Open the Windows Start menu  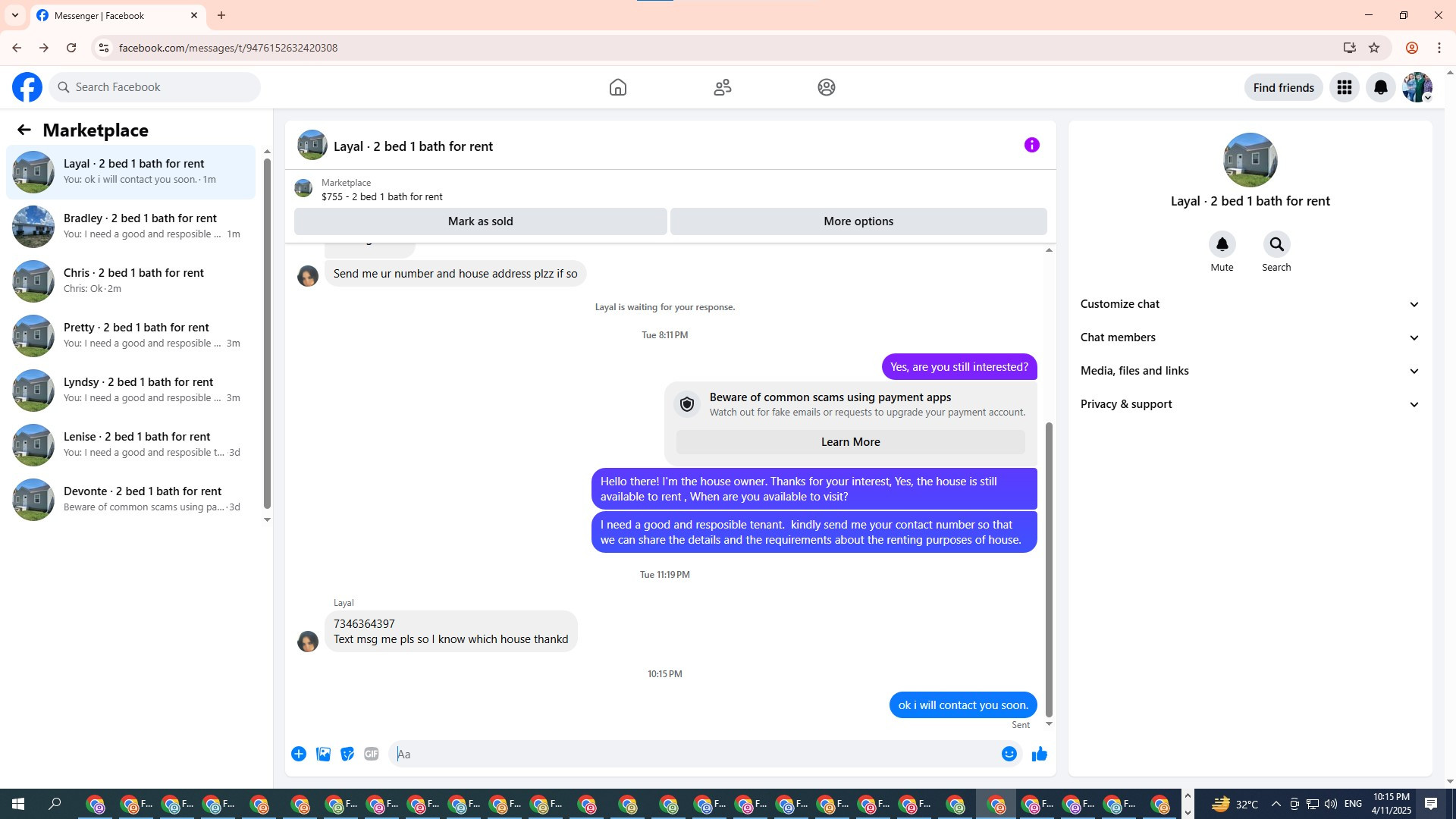(x=18, y=804)
